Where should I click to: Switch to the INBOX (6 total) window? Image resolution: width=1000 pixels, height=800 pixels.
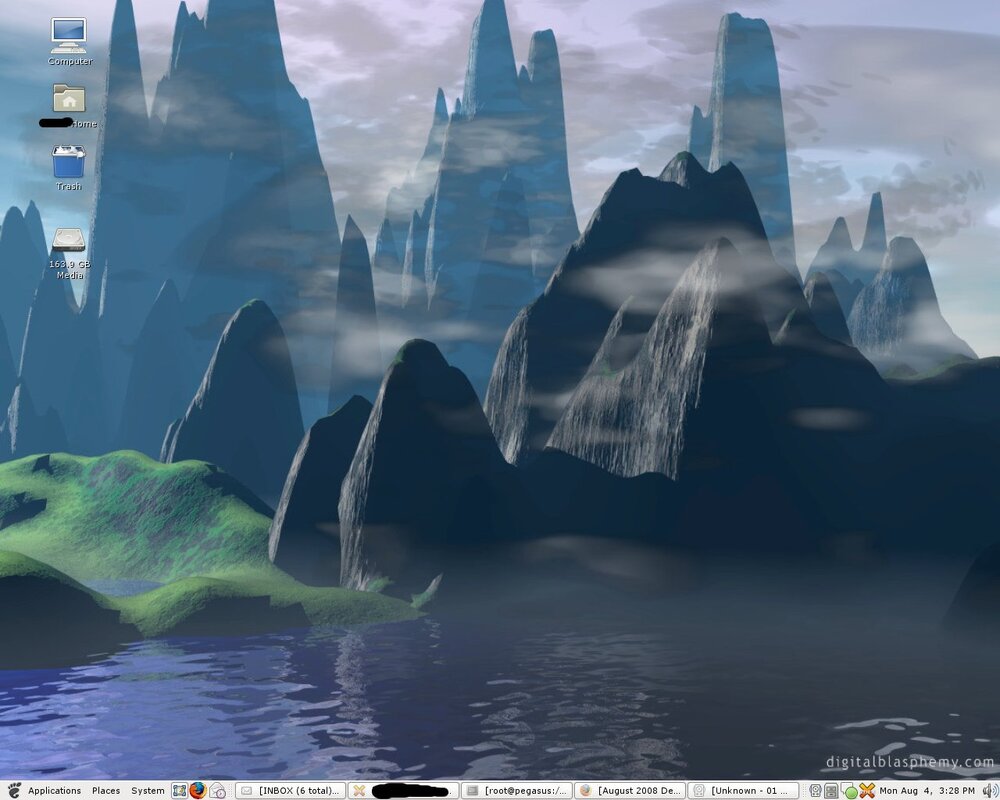pyautogui.click(x=291, y=791)
